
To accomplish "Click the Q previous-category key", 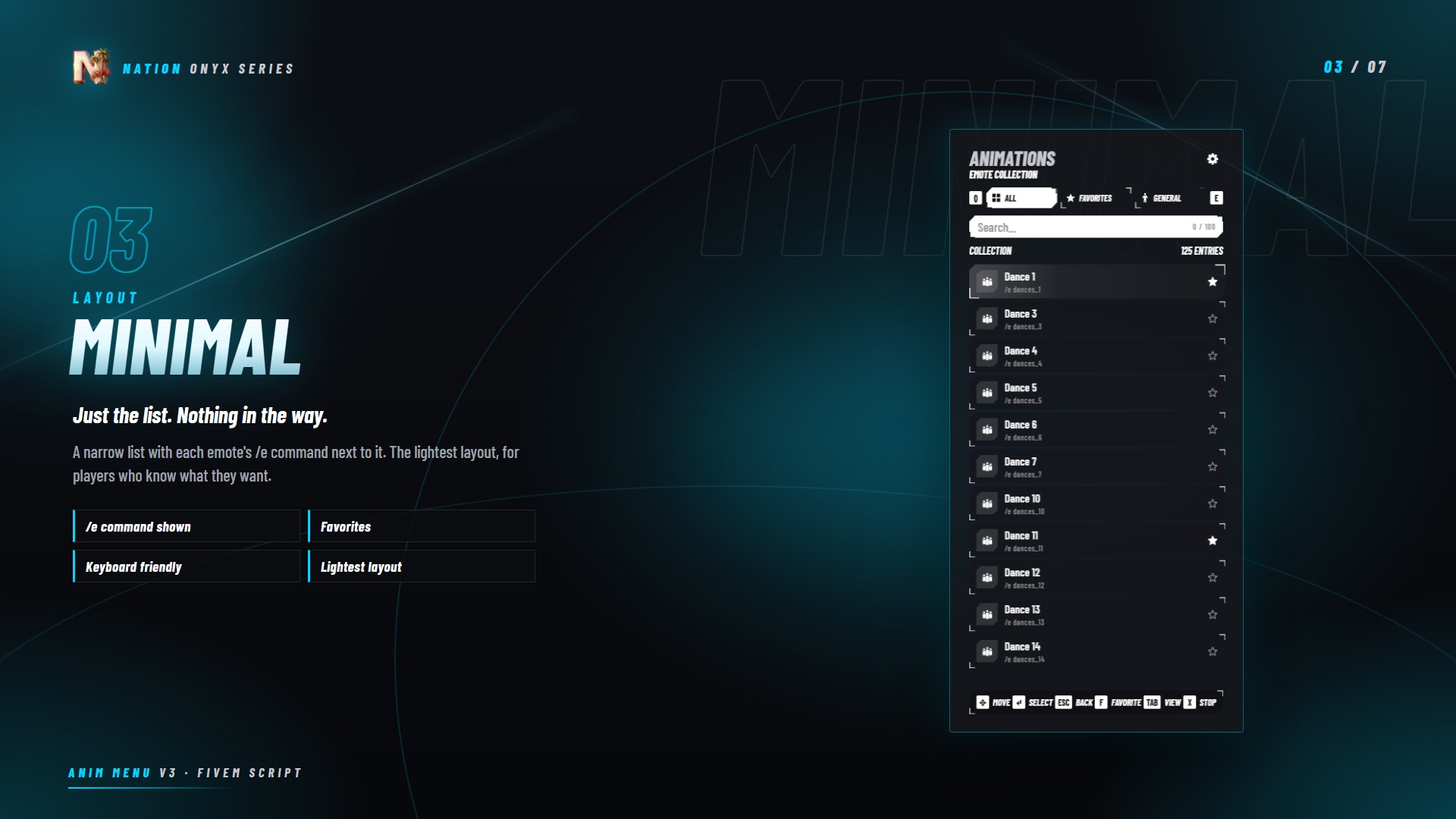I will (975, 198).
